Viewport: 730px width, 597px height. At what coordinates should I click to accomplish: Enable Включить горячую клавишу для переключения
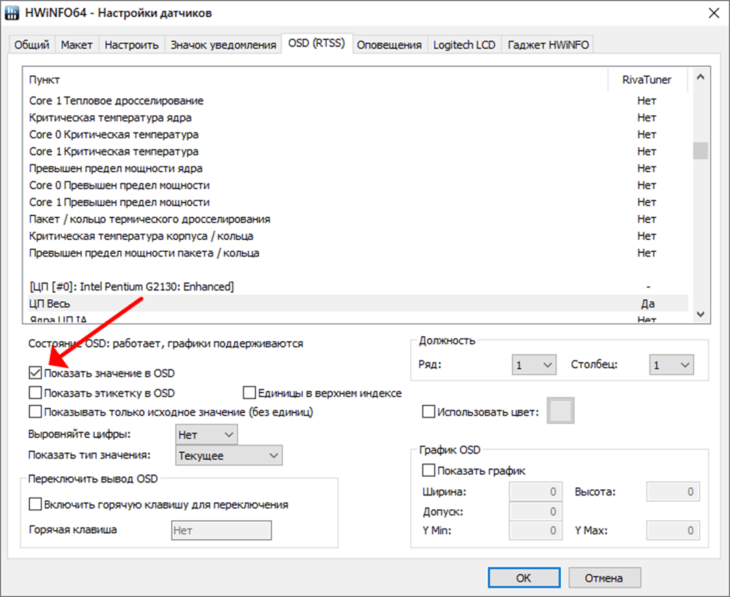tap(35, 504)
